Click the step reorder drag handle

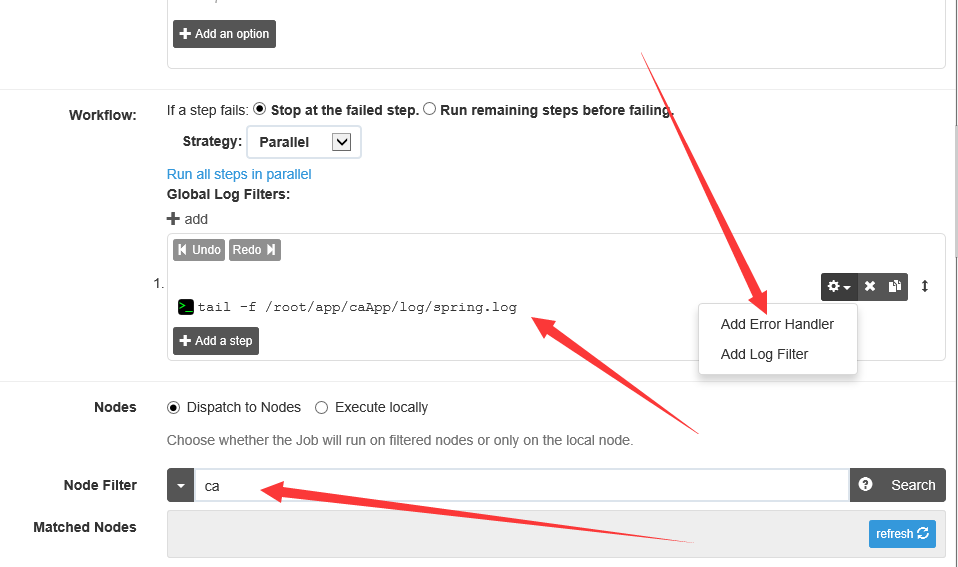click(x=925, y=286)
